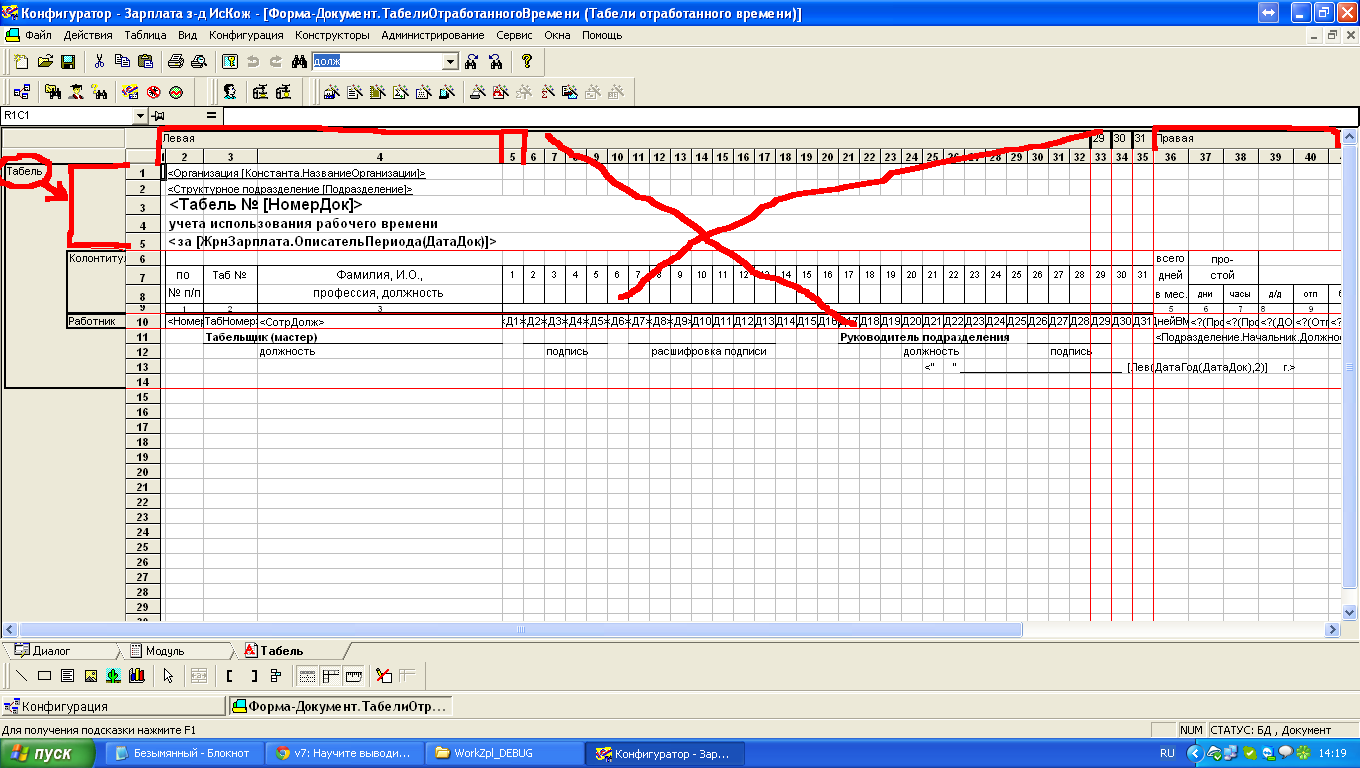Select the rectangle drawing tool

point(45,676)
